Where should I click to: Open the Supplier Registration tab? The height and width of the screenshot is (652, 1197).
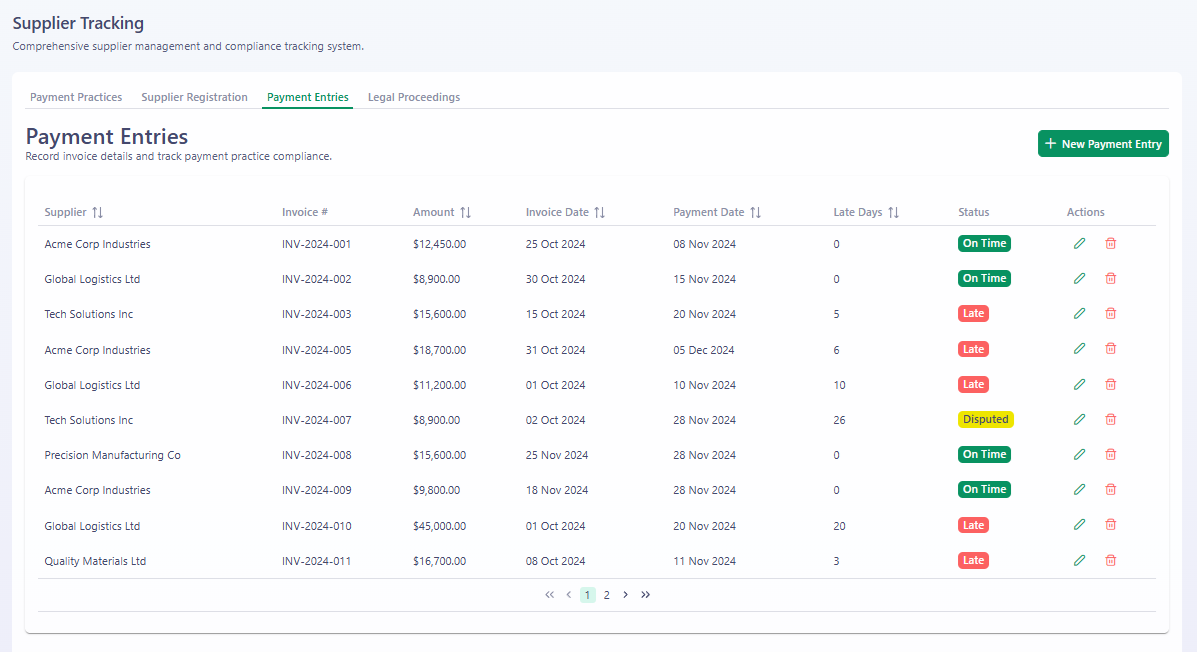[x=195, y=97]
